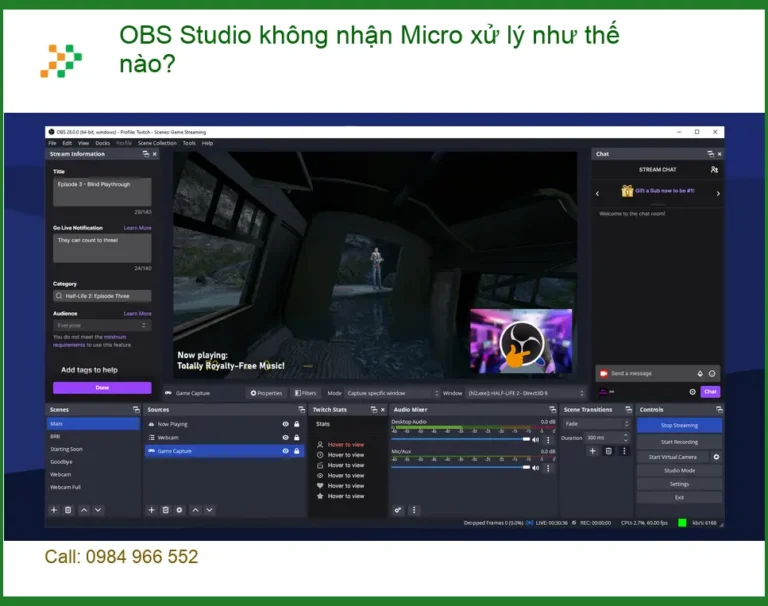Open source Properties button in toolbar
The image size is (768, 606).
click(x=266, y=393)
